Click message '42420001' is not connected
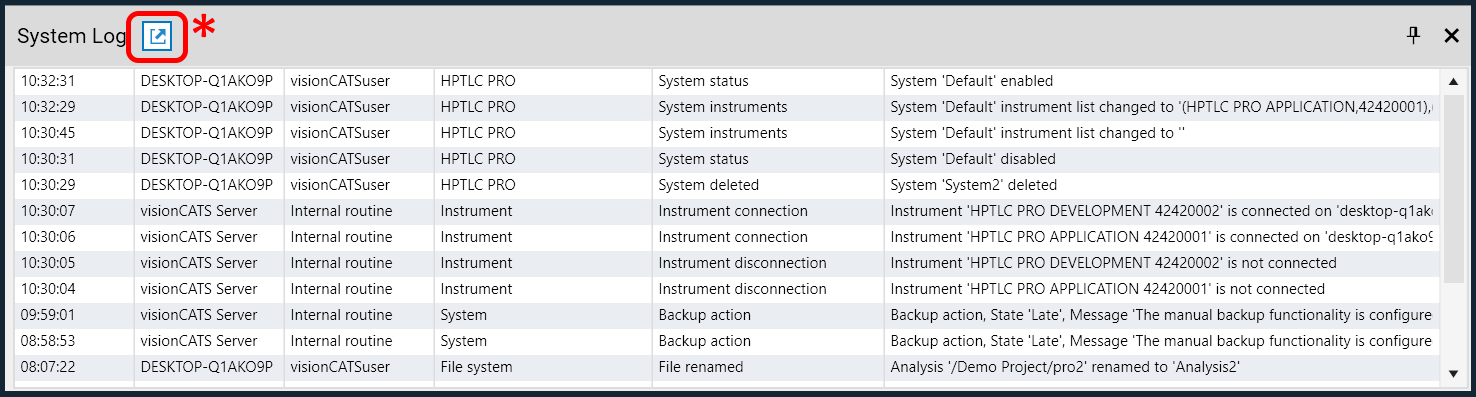The image size is (1476, 397). point(1107,289)
